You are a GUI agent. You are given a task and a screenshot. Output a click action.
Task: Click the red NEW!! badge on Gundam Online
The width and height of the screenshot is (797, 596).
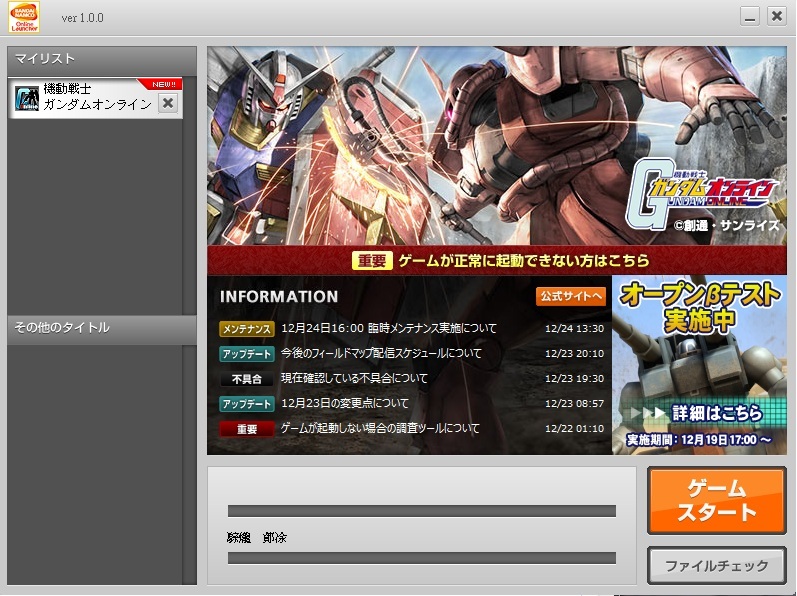point(164,84)
